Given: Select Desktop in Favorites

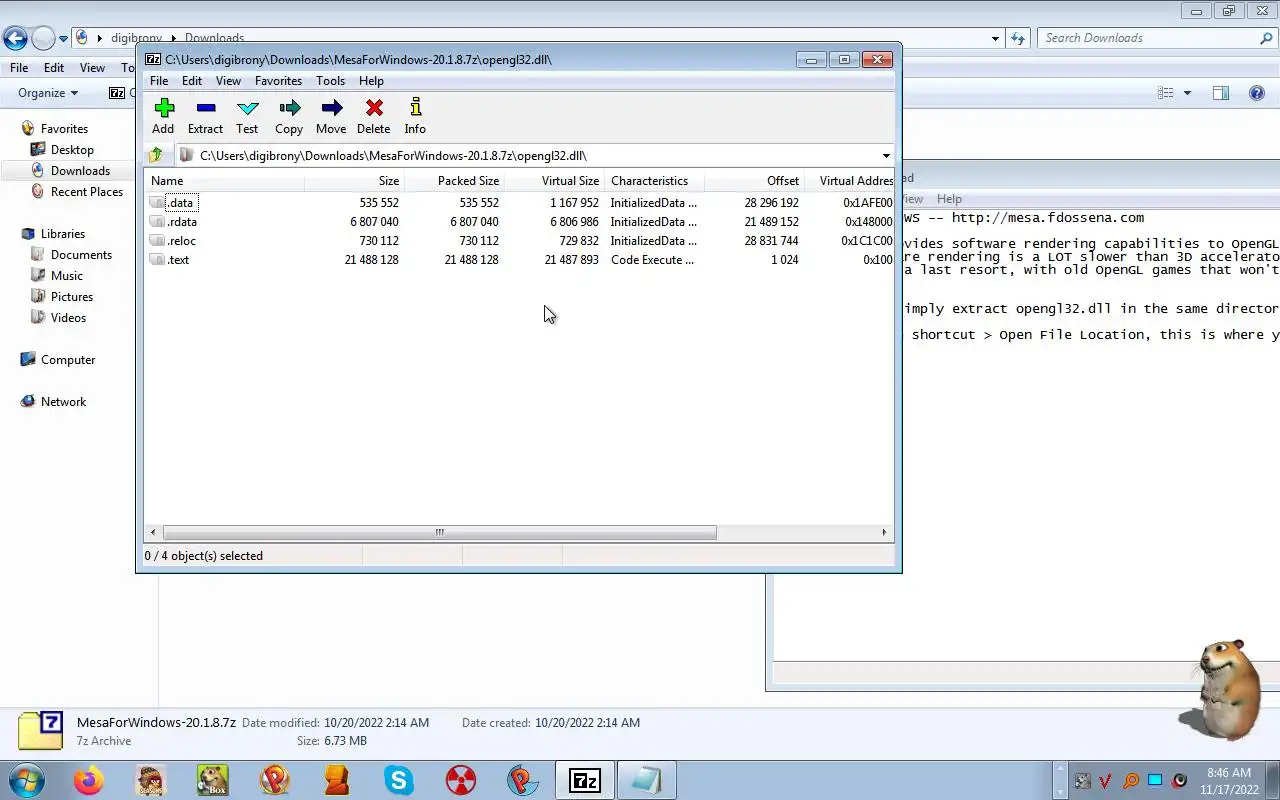Looking at the screenshot, I should [72, 150].
